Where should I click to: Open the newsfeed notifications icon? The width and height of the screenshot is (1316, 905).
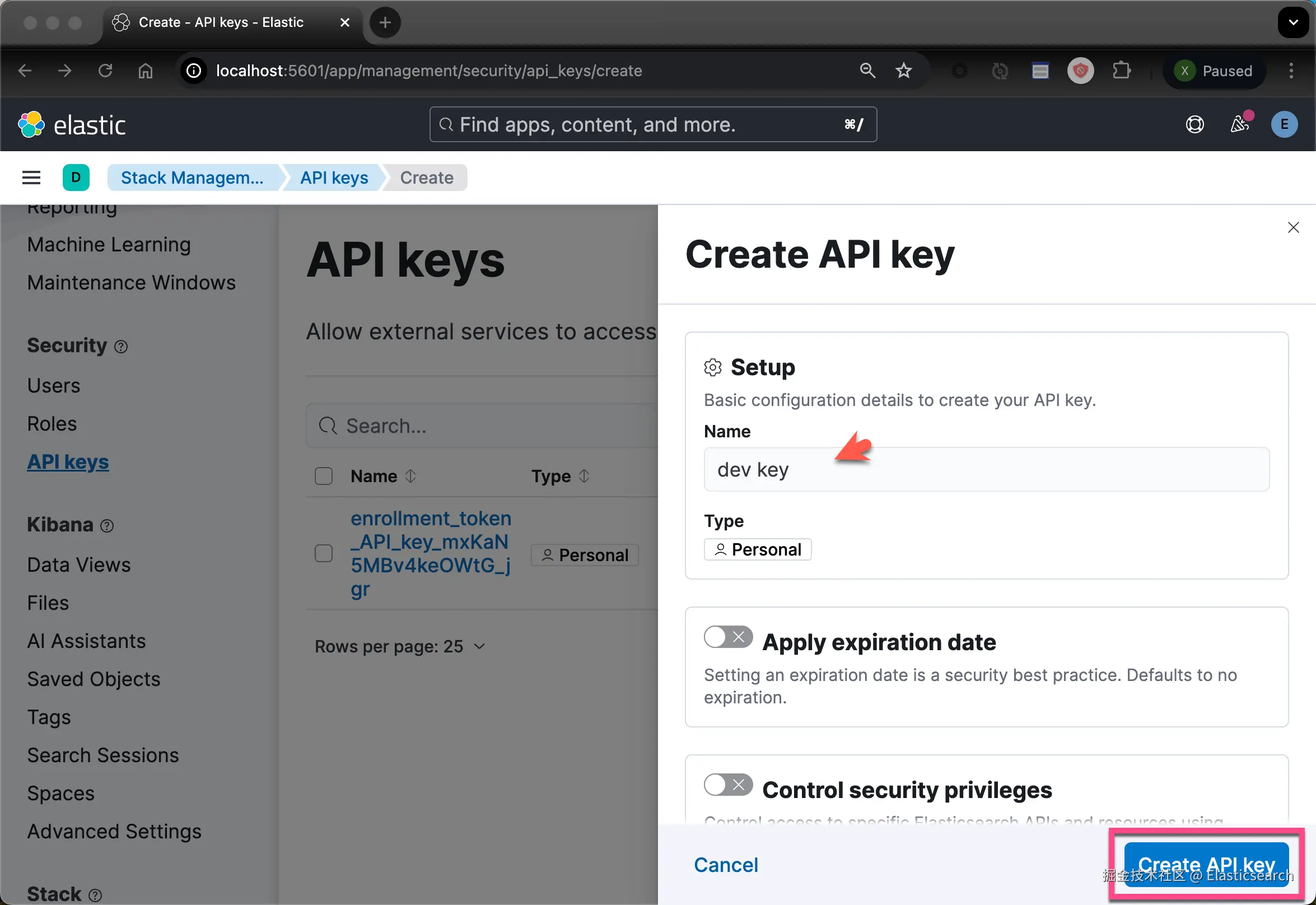[x=1240, y=123]
